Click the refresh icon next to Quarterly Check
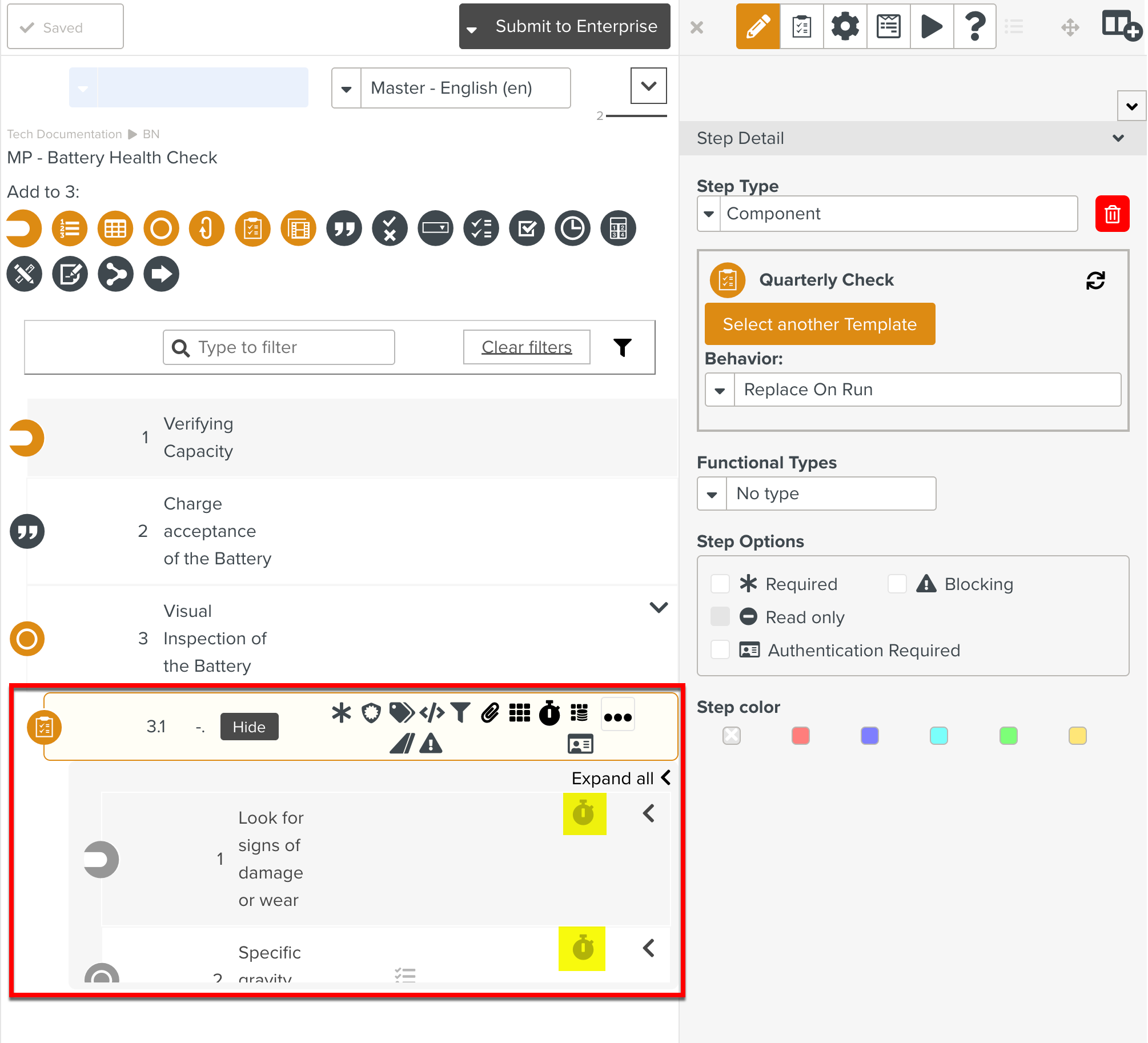 click(1095, 280)
